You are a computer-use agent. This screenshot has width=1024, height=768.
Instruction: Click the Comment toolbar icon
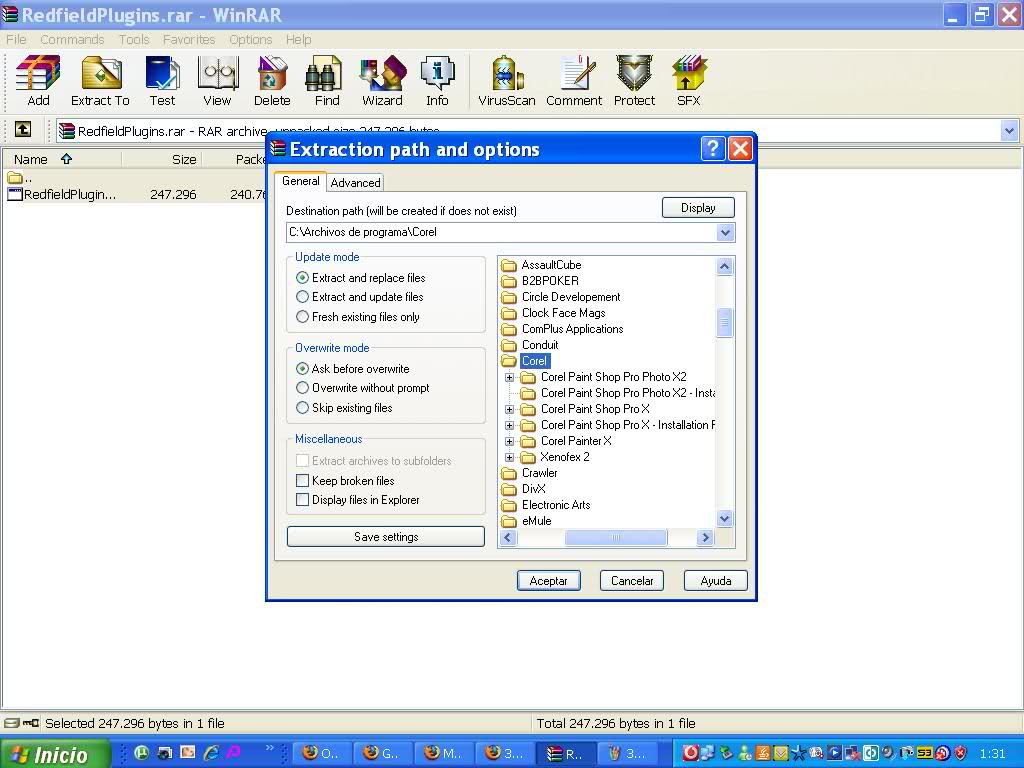click(574, 81)
